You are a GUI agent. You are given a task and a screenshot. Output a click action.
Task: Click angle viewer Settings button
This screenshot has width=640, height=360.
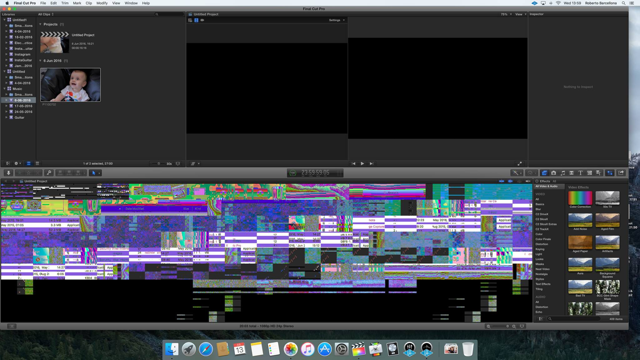pos(336,20)
